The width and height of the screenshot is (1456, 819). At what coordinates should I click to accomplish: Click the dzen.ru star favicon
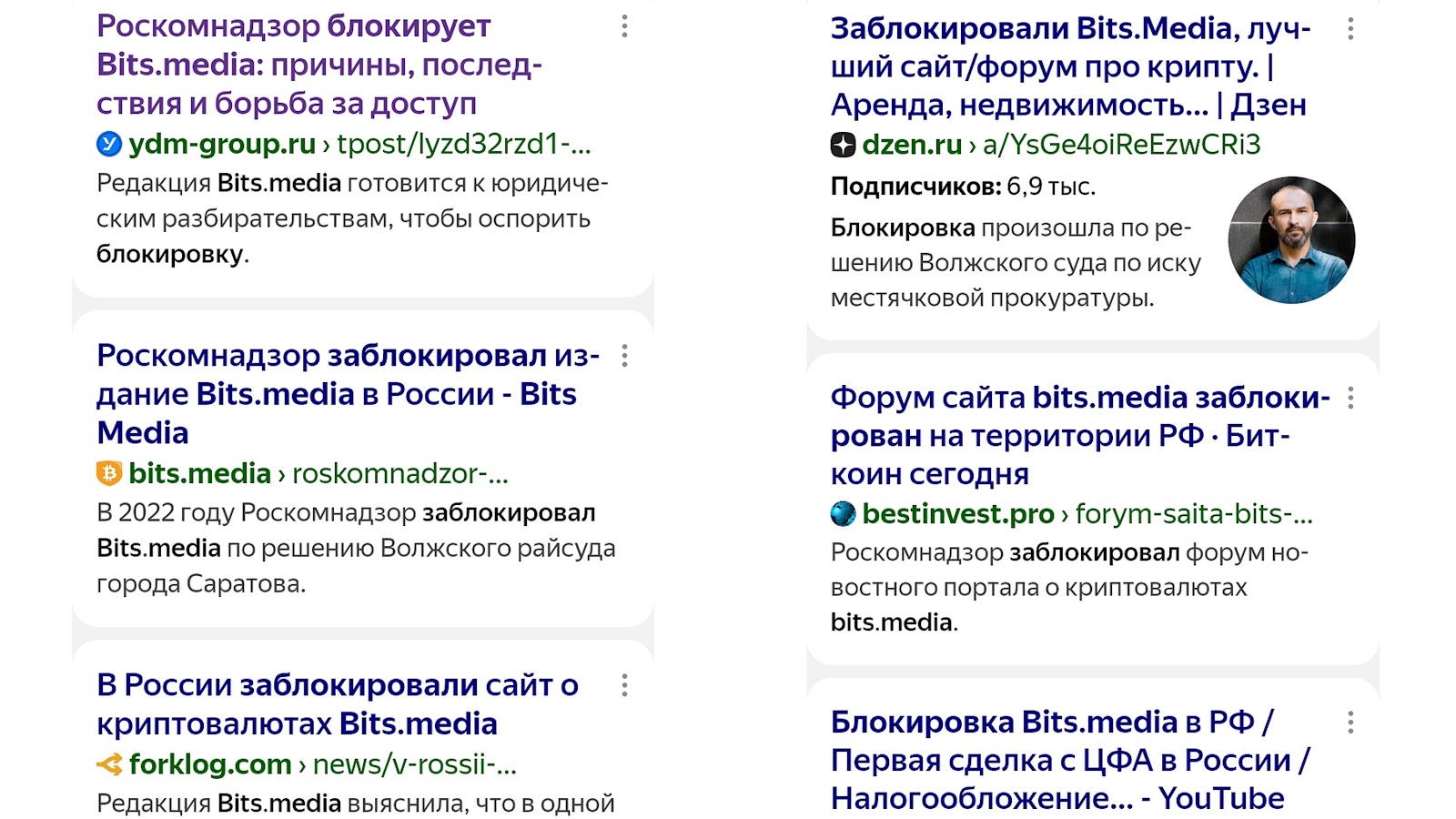844,145
